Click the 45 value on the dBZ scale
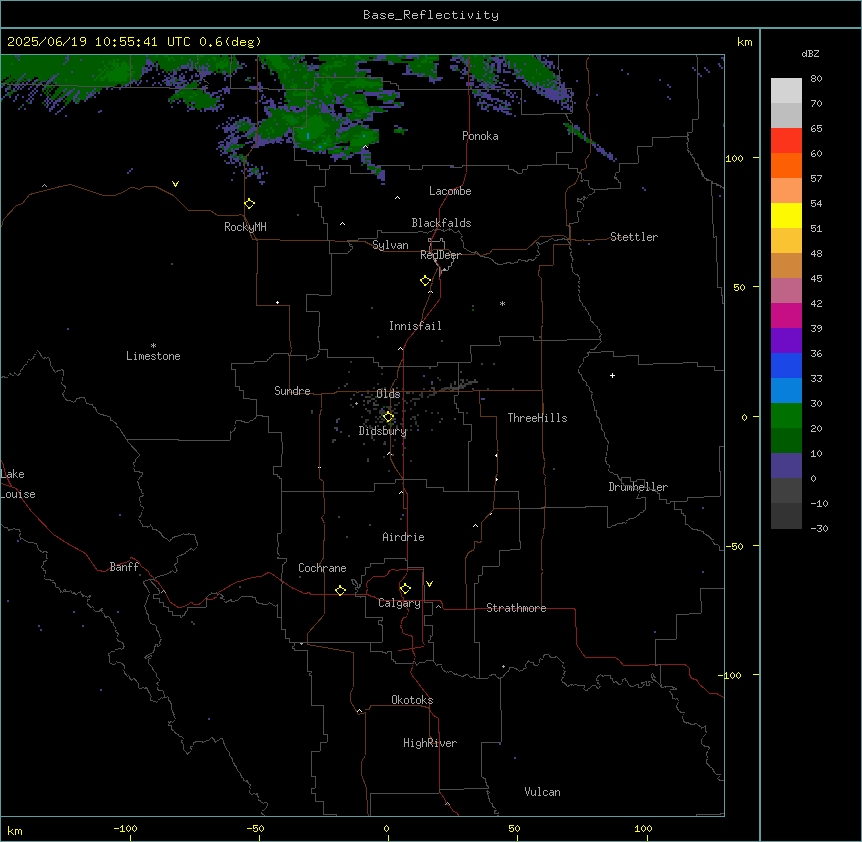This screenshot has width=862, height=842. click(816, 278)
